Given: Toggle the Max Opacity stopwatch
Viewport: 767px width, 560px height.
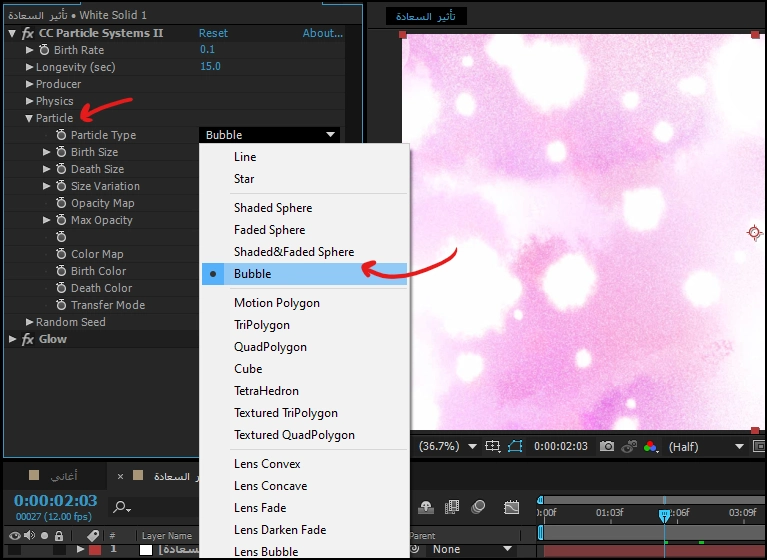Looking at the screenshot, I should tap(61, 220).
